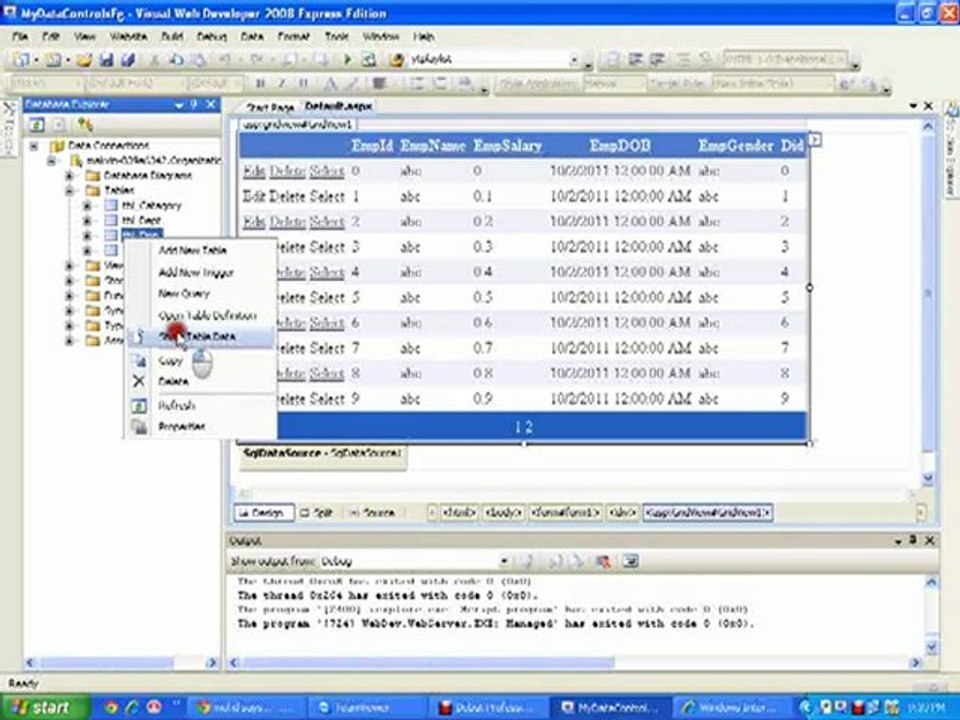
Task: Click the Output panel horizontal scrollbar
Action: [x=572, y=662]
